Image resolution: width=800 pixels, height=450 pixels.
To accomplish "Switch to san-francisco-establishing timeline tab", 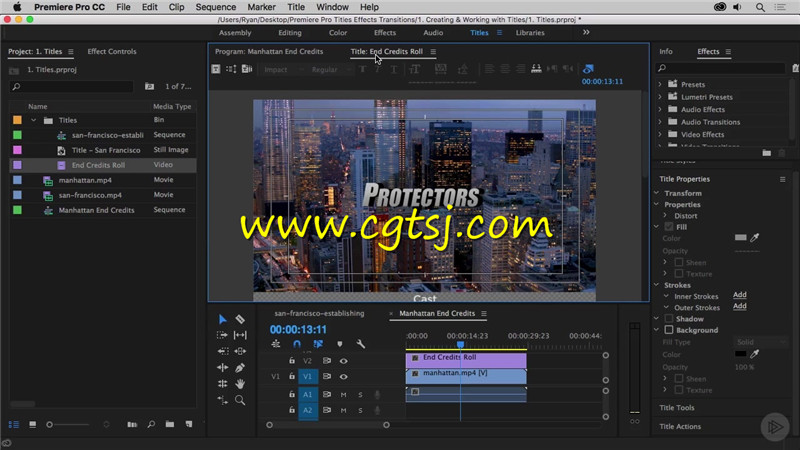I will tap(319, 313).
